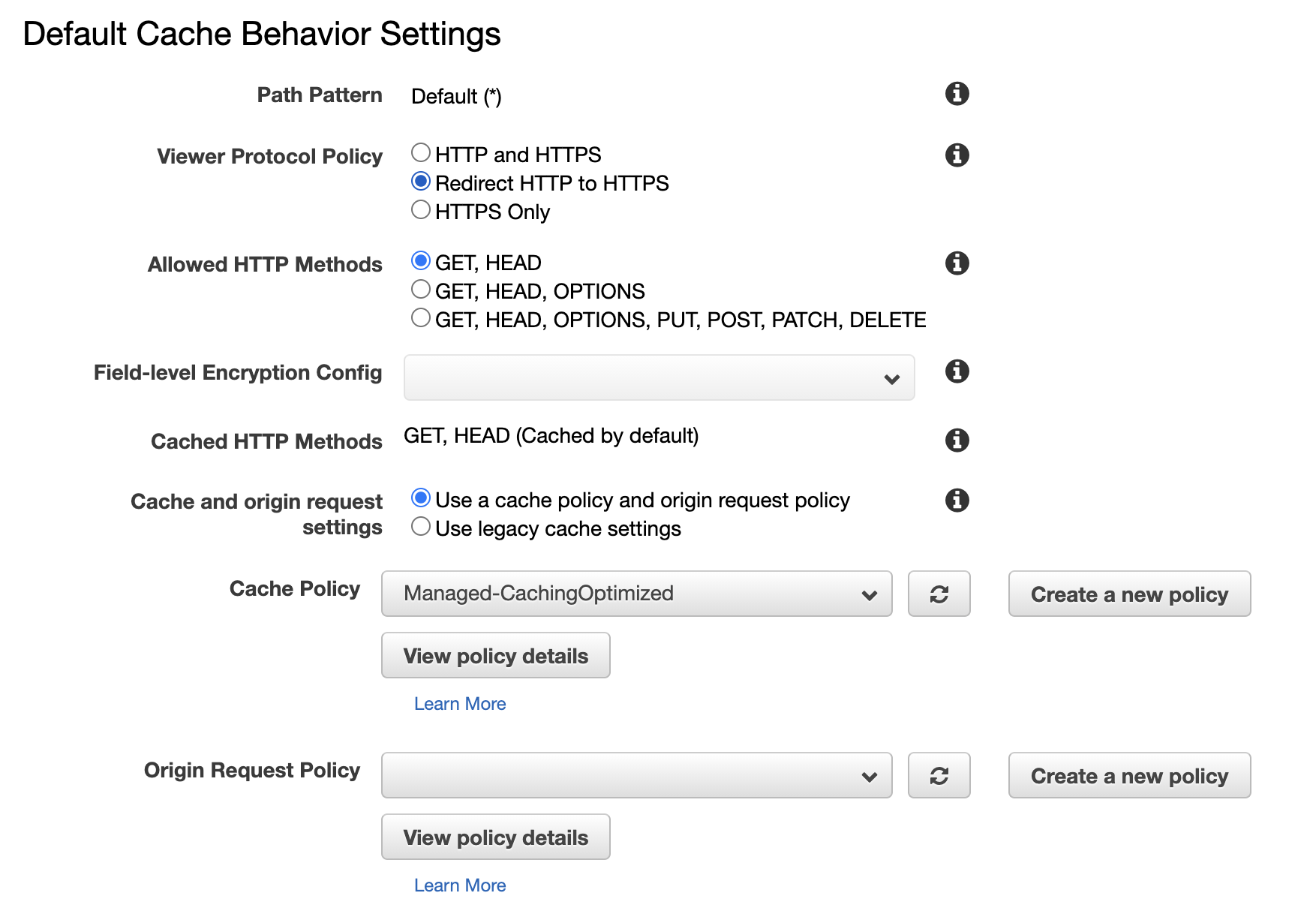Select the HTTP and HTTPS option
The height and width of the screenshot is (914, 1316).
click(x=421, y=153)
